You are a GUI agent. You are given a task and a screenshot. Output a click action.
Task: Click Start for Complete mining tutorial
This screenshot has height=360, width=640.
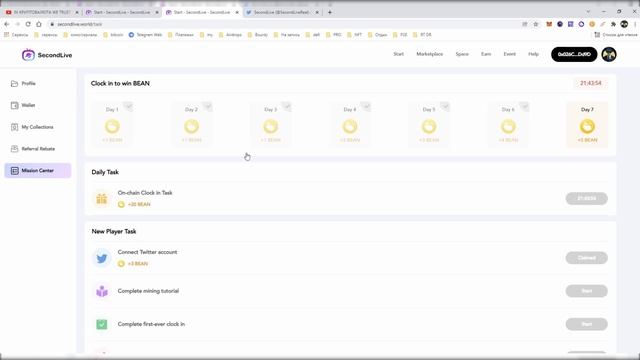587,291
